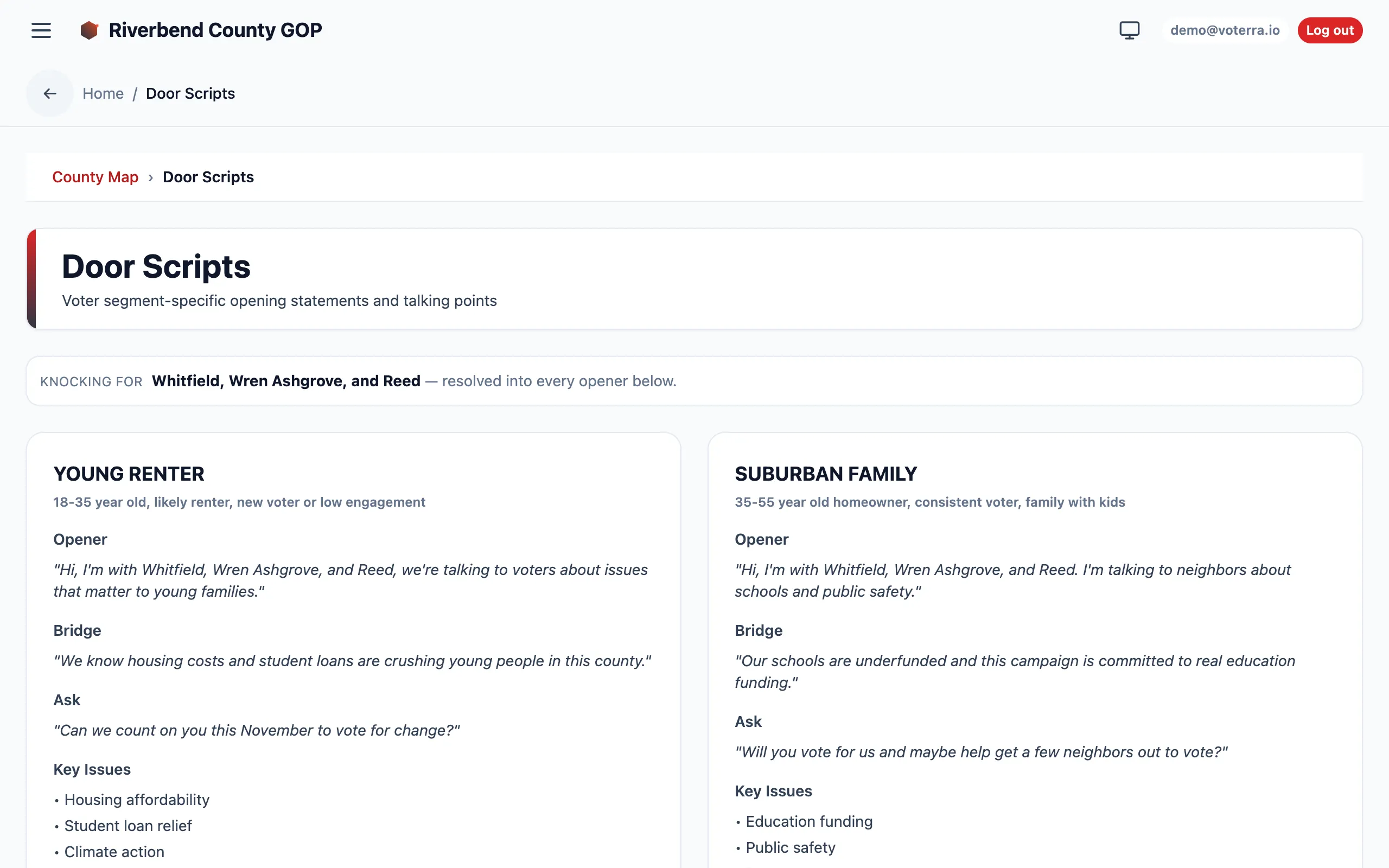Viewport: 1389px width, 868px height.
Task: Click the Key Issues heading in Young Renter card
Action: [x=92, y=769]
